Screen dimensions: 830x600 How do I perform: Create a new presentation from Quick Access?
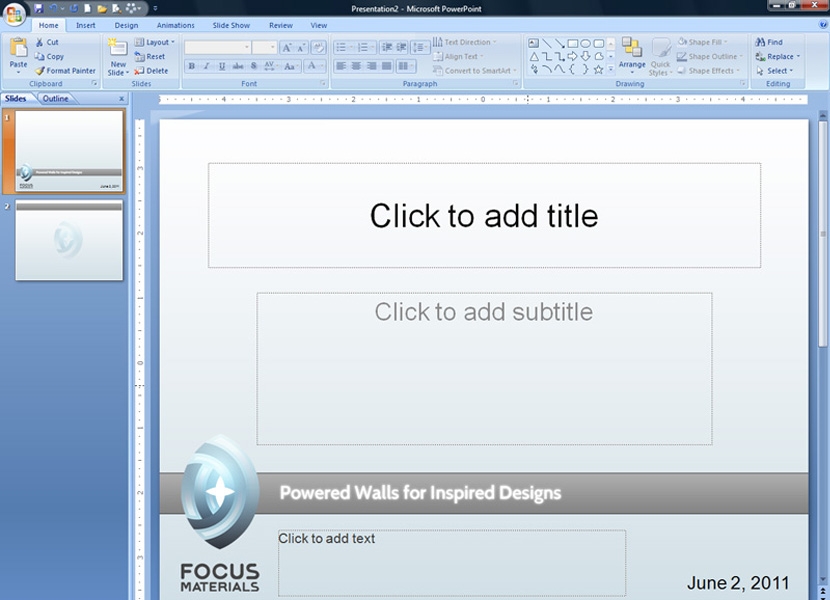tap(87, 8)
